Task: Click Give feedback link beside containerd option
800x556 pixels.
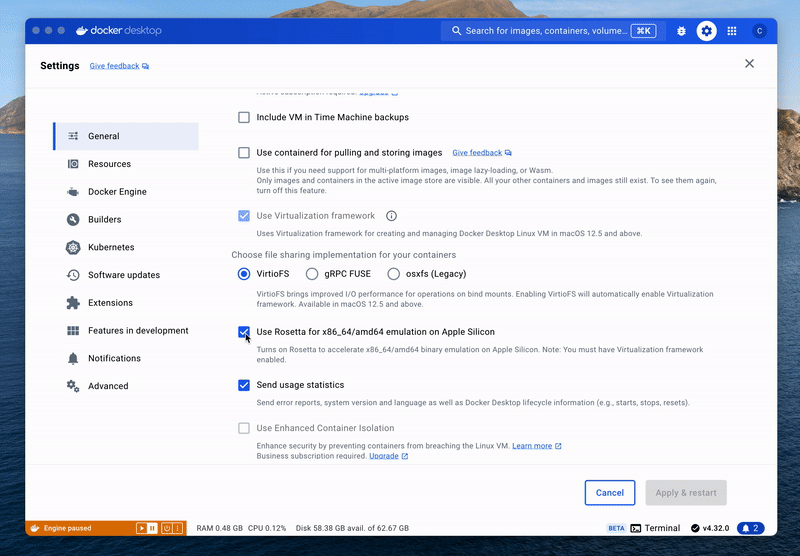Action: 482,153
